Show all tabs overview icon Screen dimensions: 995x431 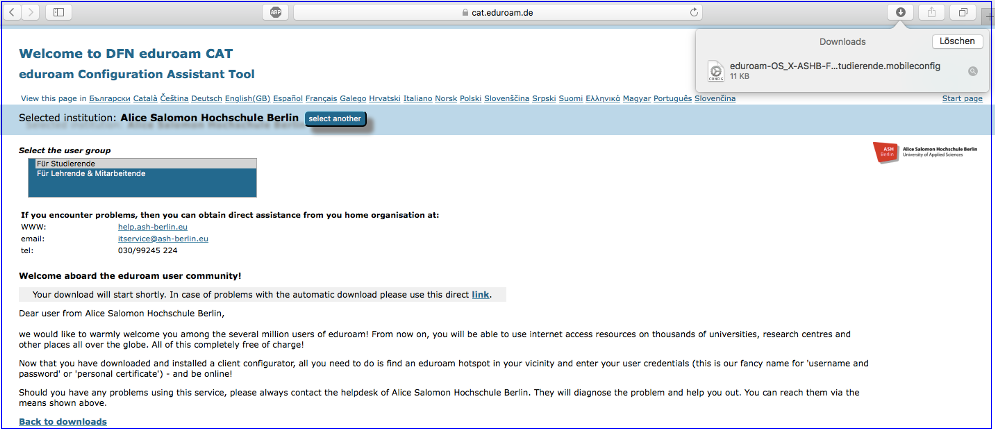[x=964, y=12]
